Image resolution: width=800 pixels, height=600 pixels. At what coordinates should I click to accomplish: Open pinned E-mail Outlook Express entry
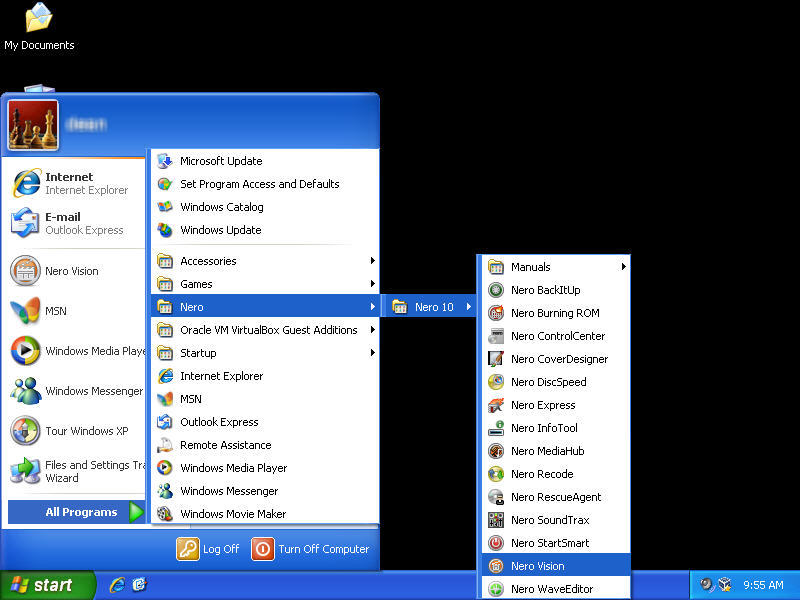[74, 223]
